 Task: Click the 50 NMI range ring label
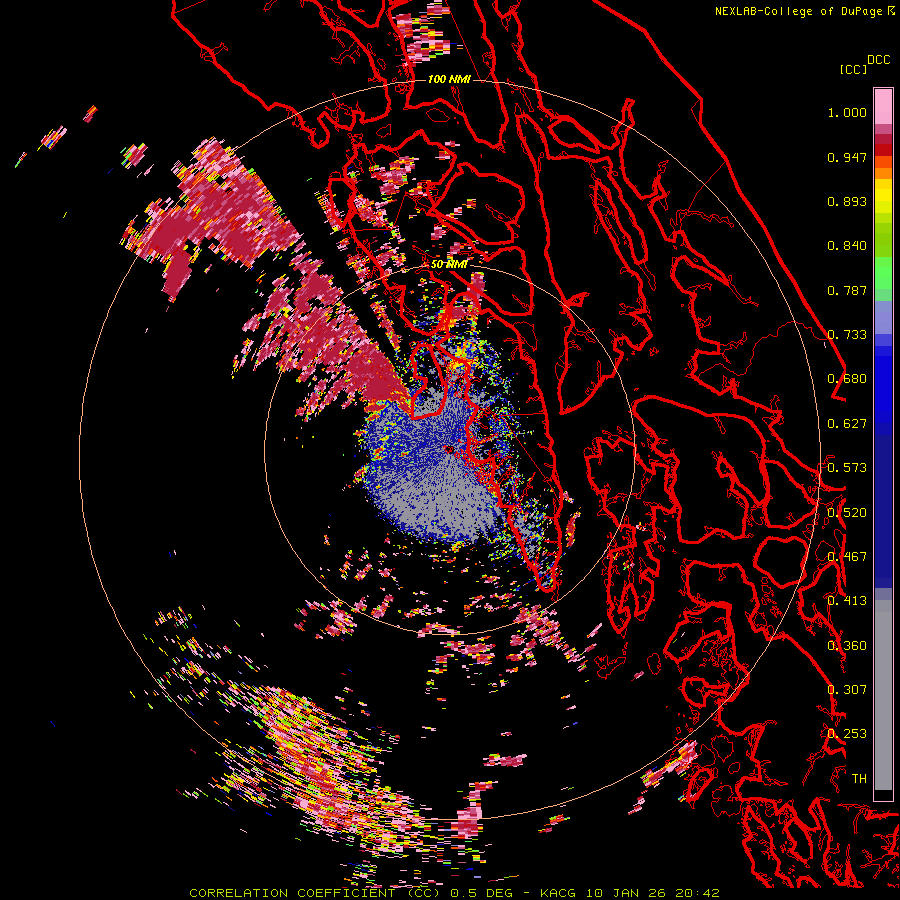[x=449, y=264]
